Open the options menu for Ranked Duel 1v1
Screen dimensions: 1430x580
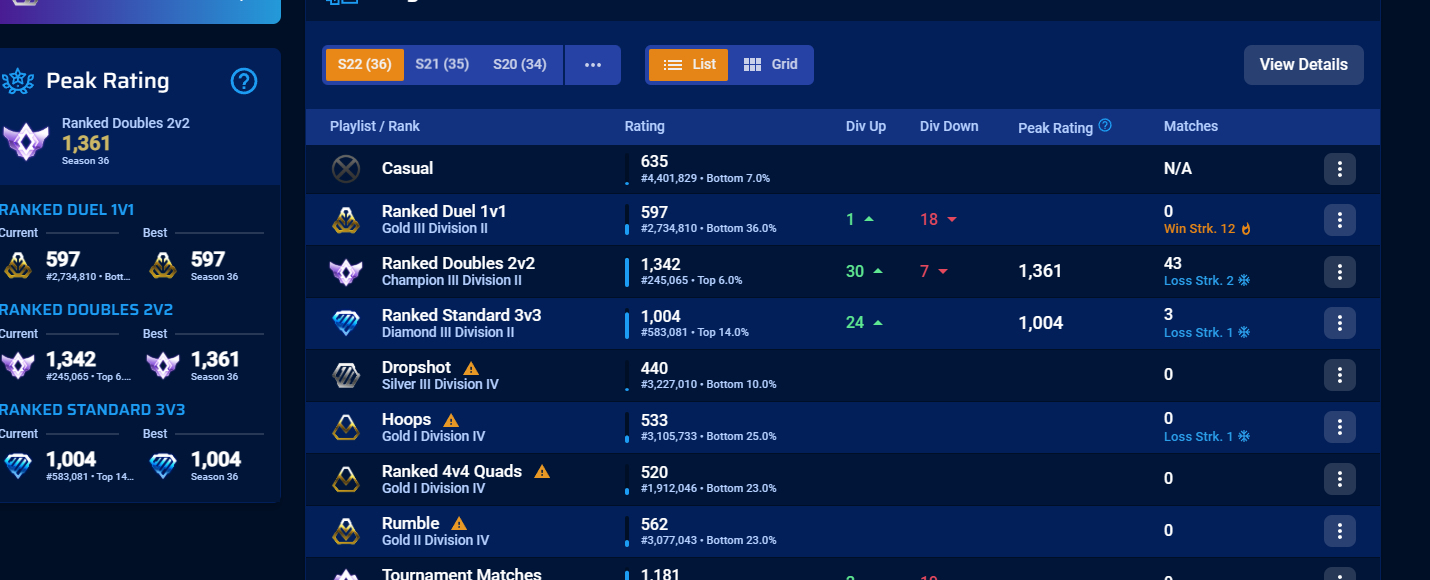[x=1339, y=219]
